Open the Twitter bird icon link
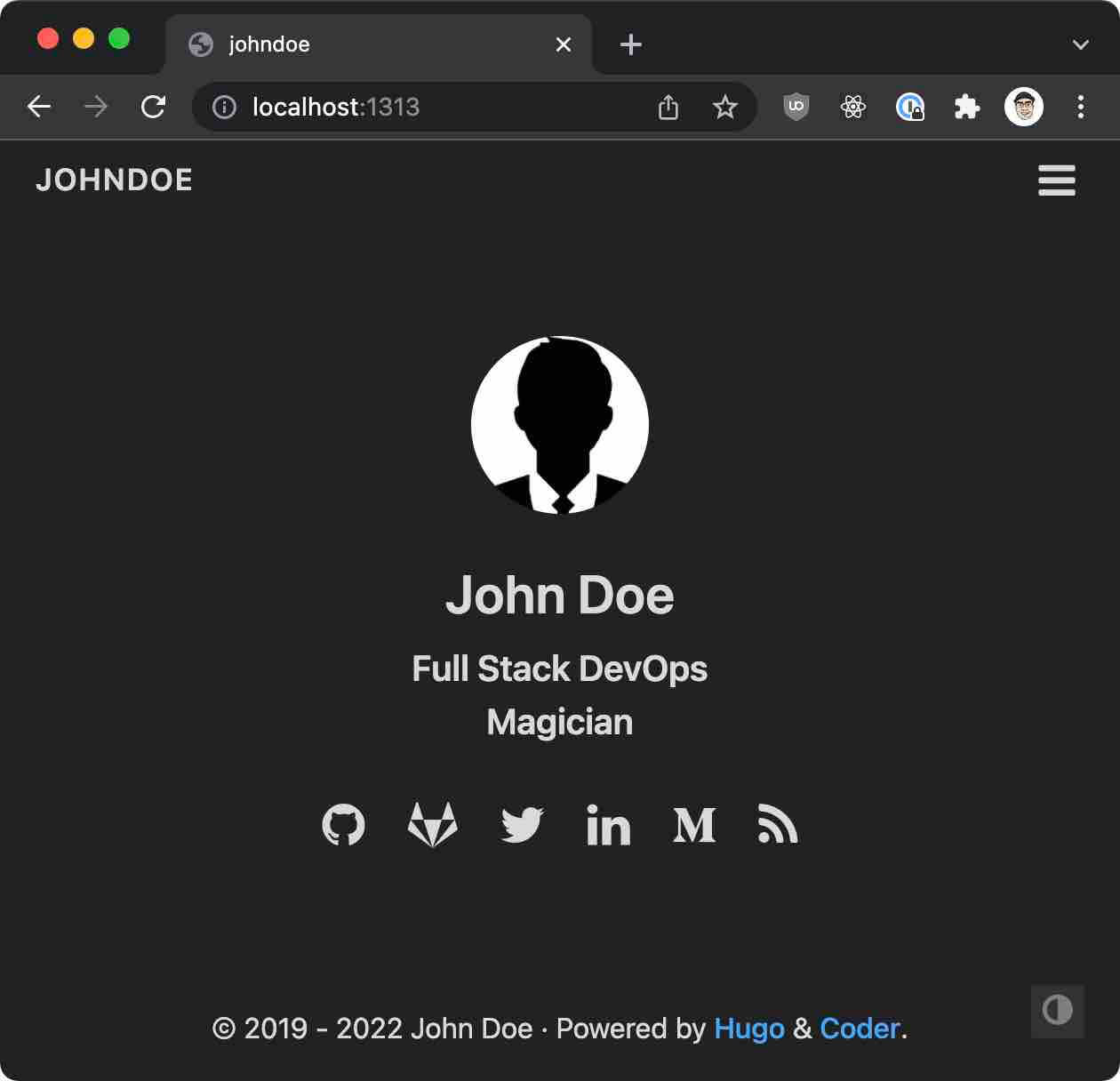The image size is (1120, 1081). coord(522,825)
